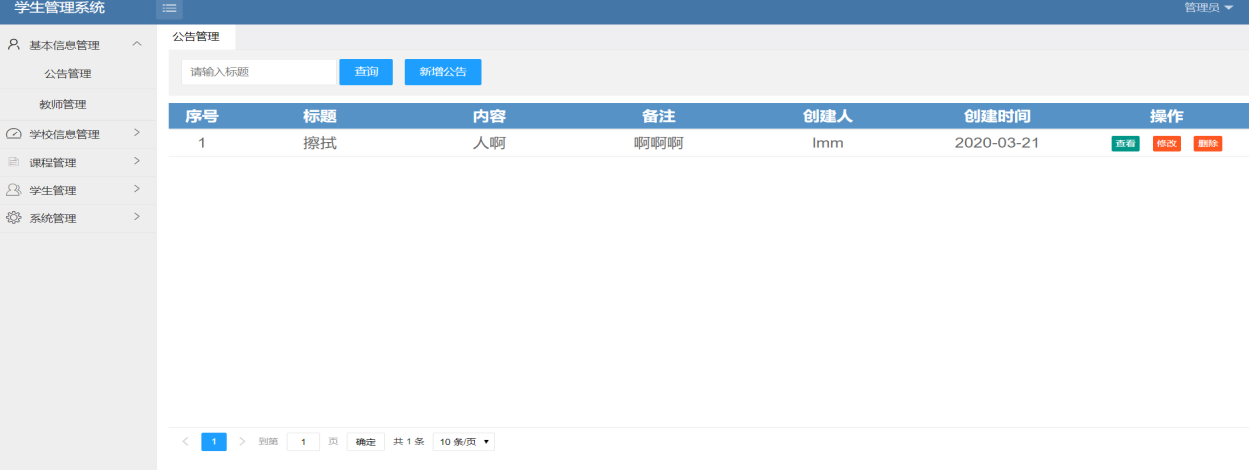1249x470 pixels.
Task: Click the 确定 pagination button
Action: (x=366, y=442)
